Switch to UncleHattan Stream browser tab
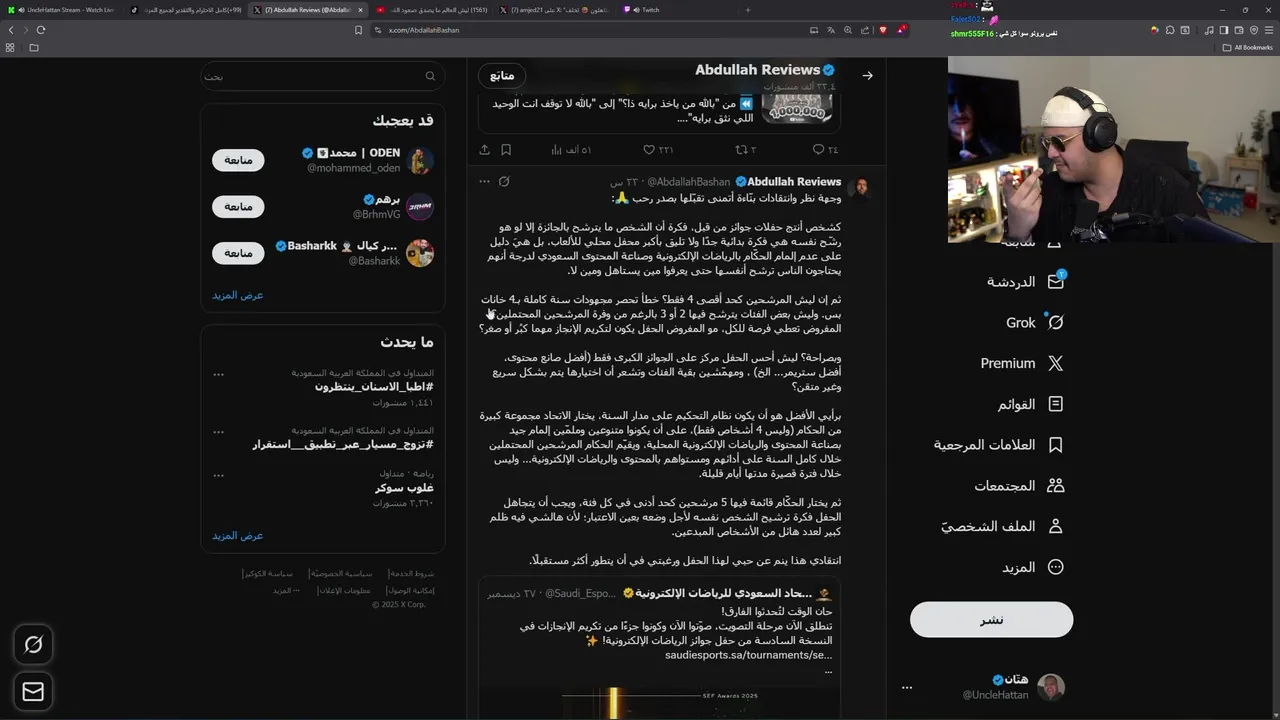Image resolution: width=1280 pixels, height=720 pixels. (x=64, y=10)
